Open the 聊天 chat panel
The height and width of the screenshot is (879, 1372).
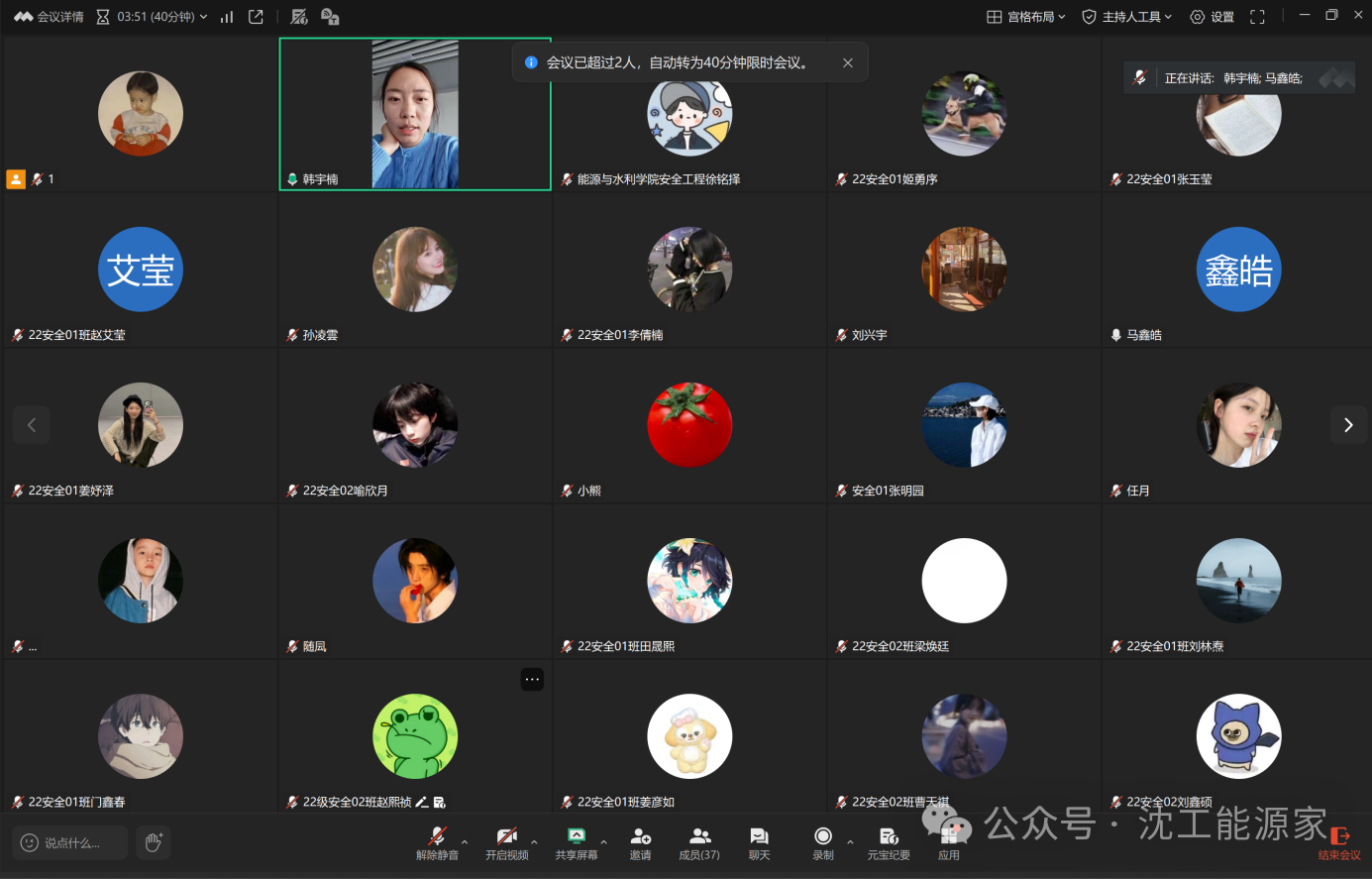(x=759, y=837)
